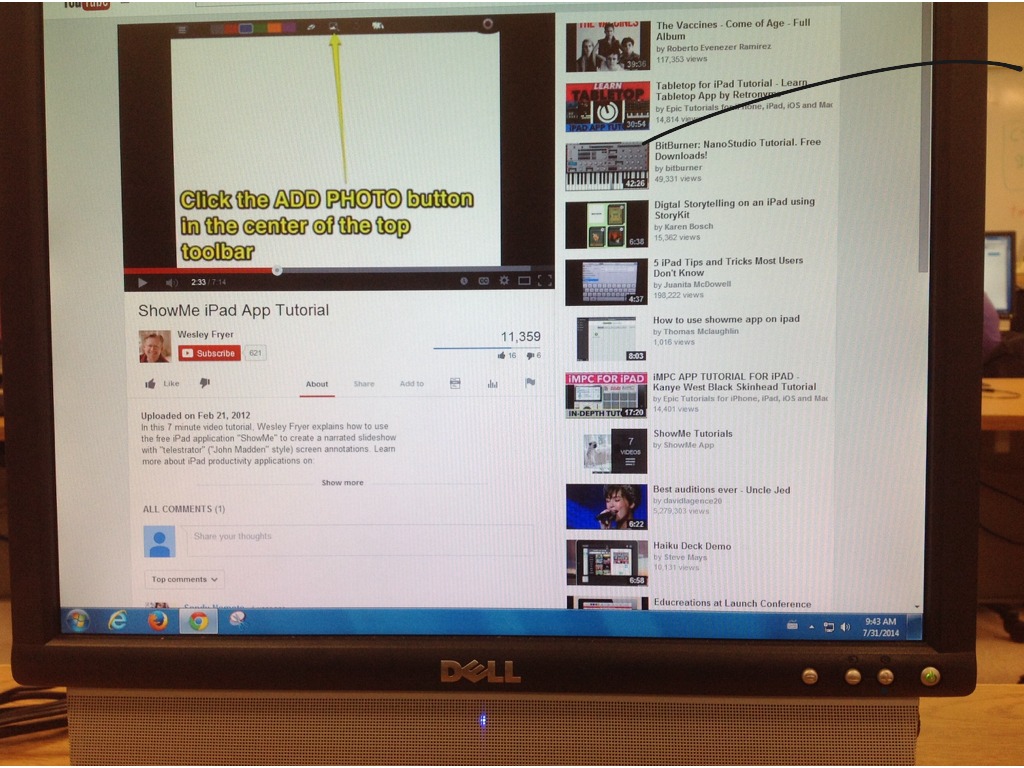Open the transcript icon beside Add to
Viewport: 1024px width, 768px height.
pyautogui.click(x=455, y=383)
